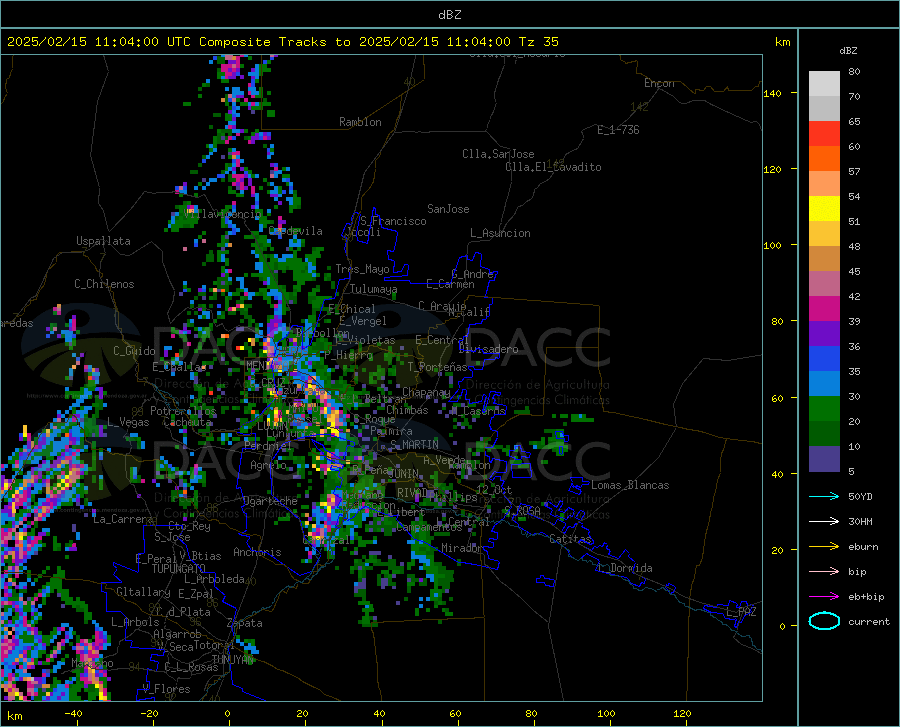Click the '65' label on dBZ scale

click(854, 122)
